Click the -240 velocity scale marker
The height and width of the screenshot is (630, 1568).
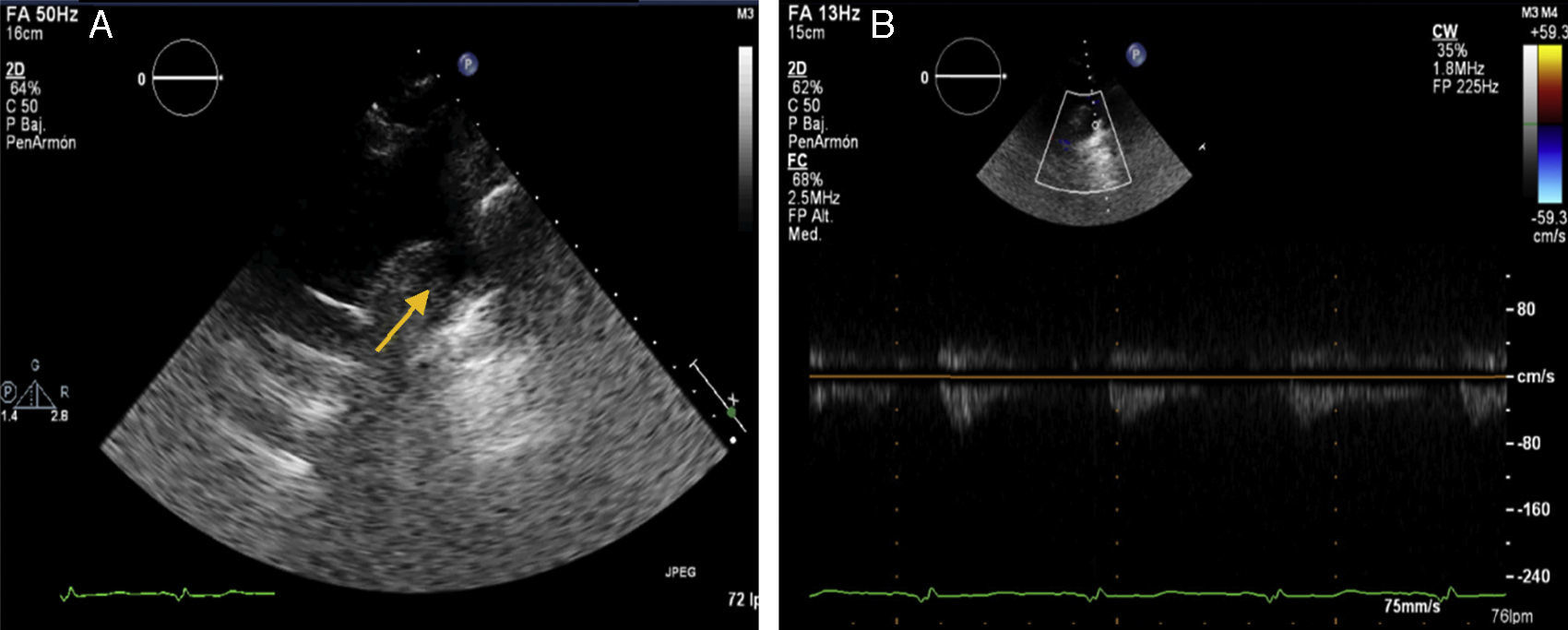click(1533, 577)
